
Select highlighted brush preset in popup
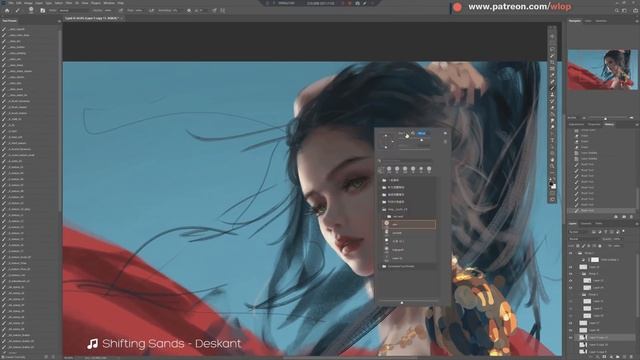pyautogui.click(x=409, y=224)
